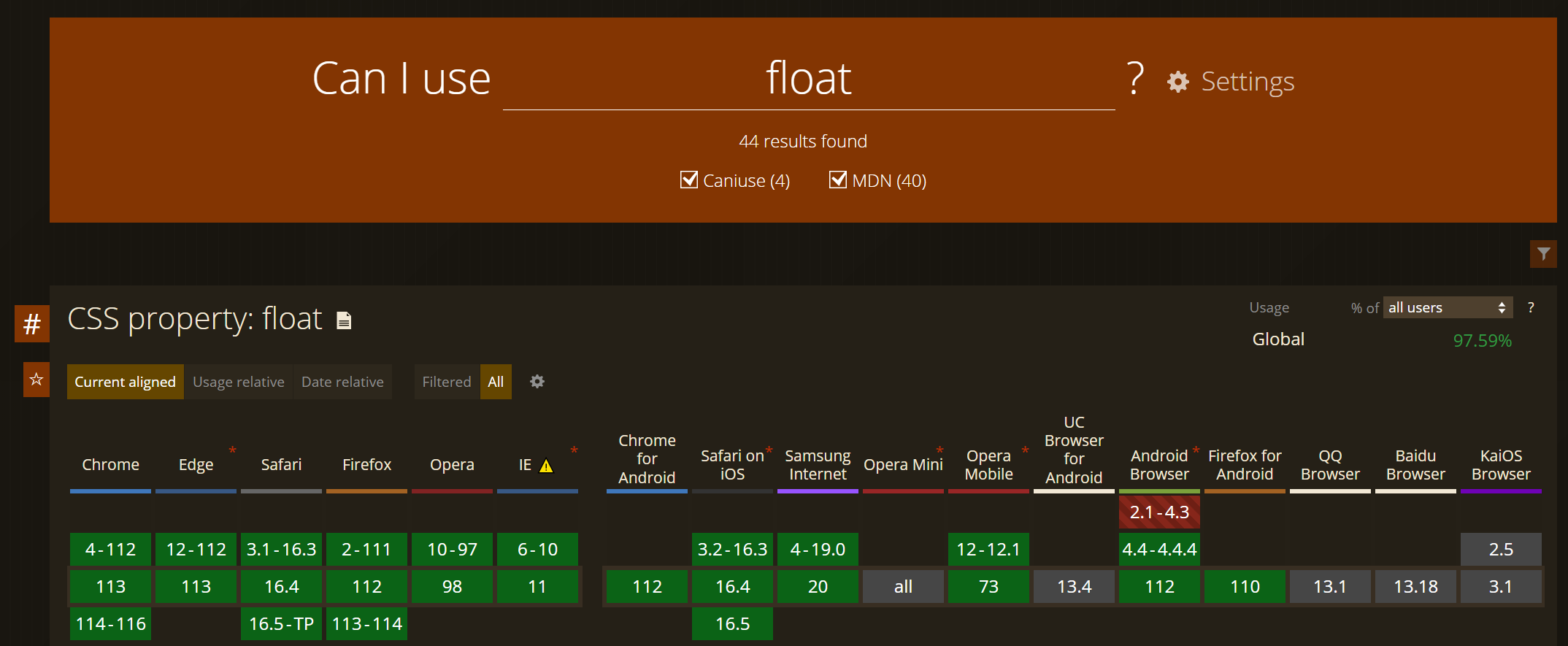The image size is (1568, 646).
Task: Click the 97.59% global usage value
Action: [1483, 340]
